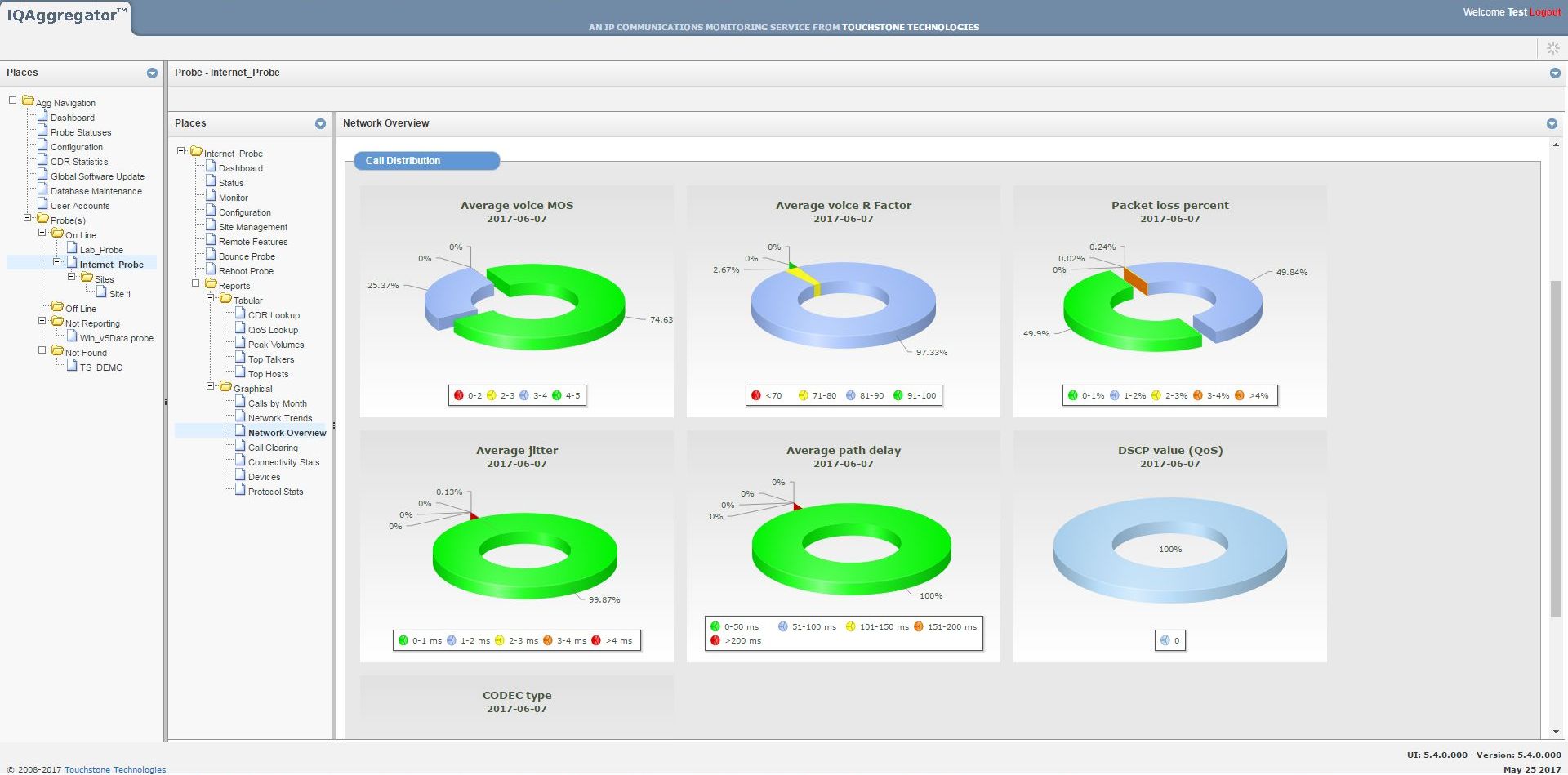Open Touchstone Technologies footer link
This screenshot has width=1568, height=775.
(115, 769)
